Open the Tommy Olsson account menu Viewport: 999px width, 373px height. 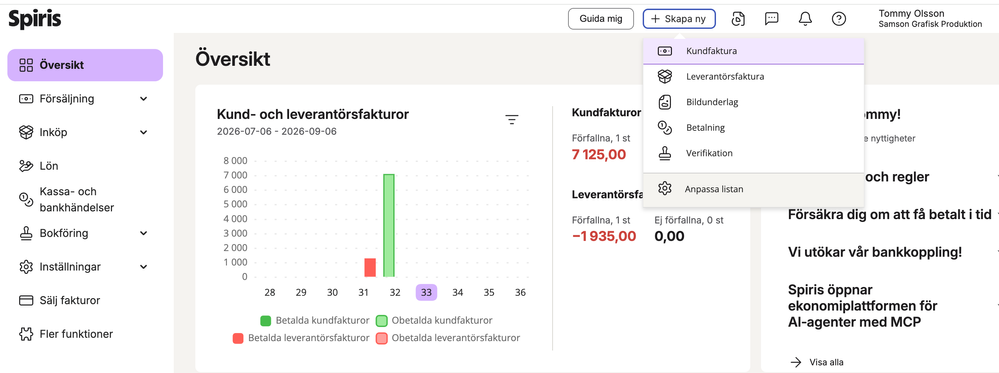(930, 18)
